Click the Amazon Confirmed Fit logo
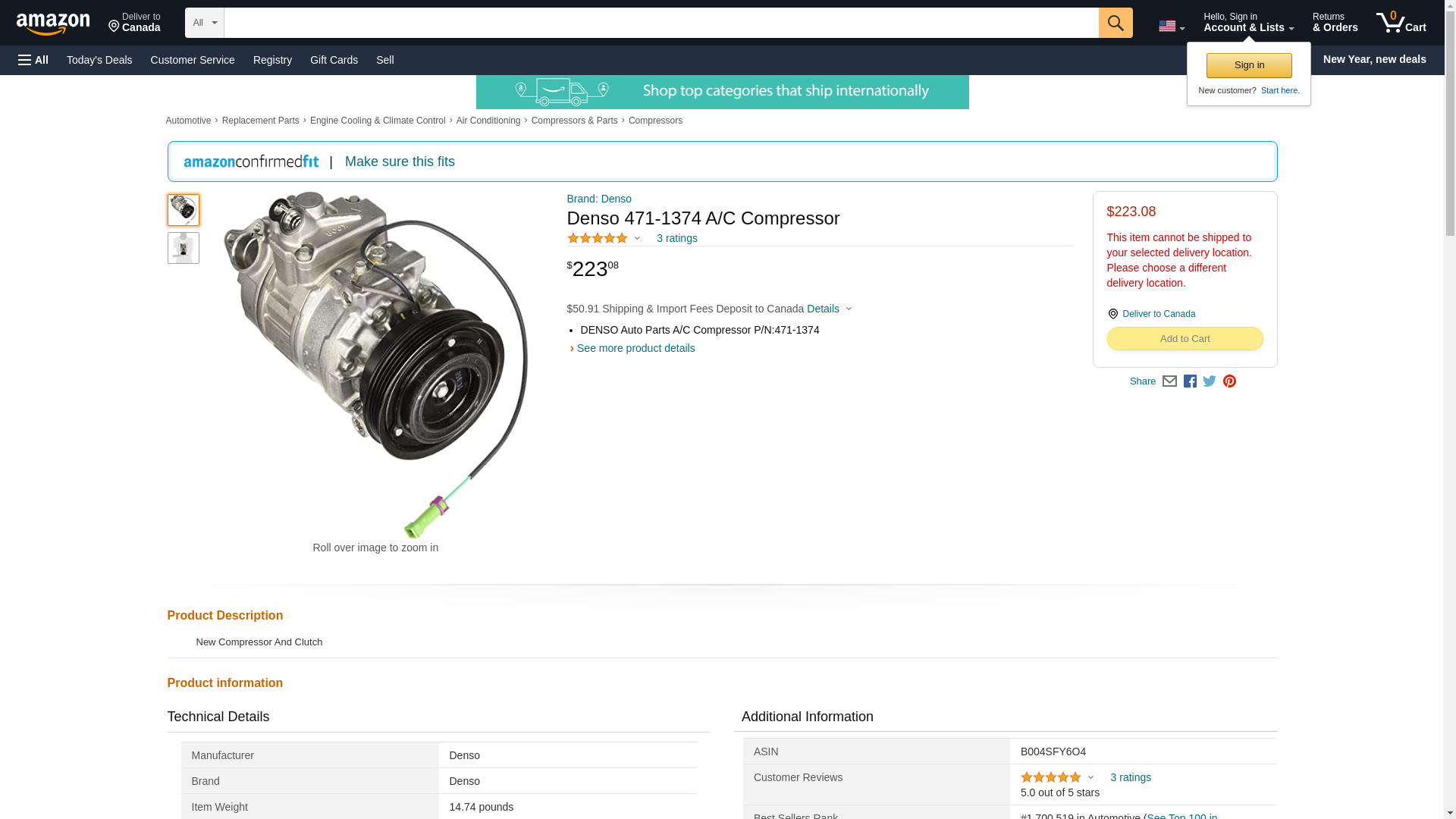Viewport: 1456px width, 819px height. (251, 162)
